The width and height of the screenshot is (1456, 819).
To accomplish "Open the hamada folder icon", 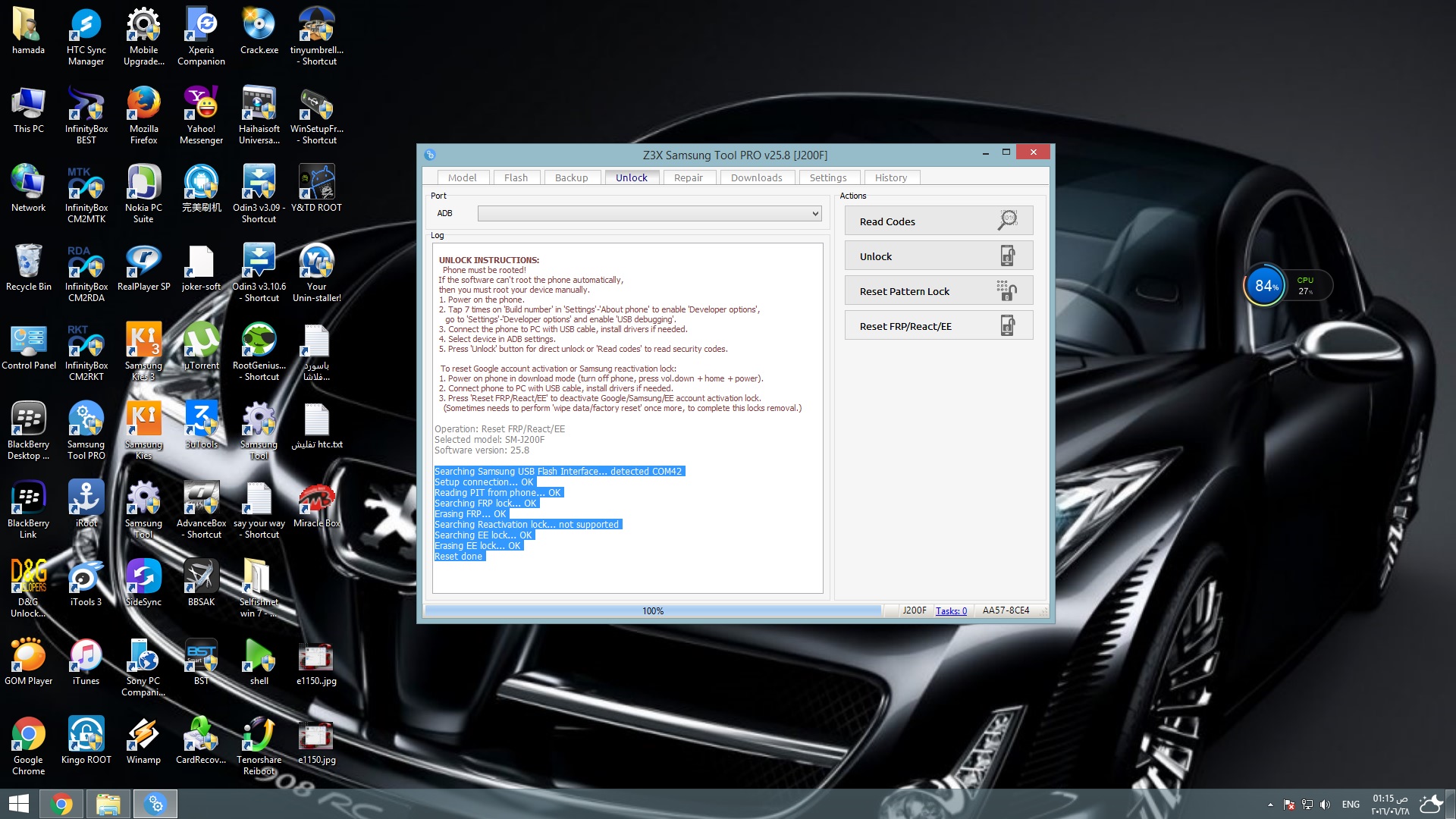I will (28, 32).
